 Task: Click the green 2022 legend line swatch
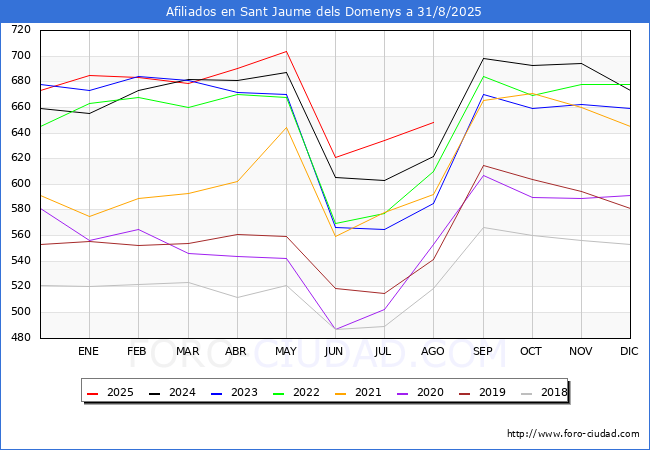coord(277,392)
